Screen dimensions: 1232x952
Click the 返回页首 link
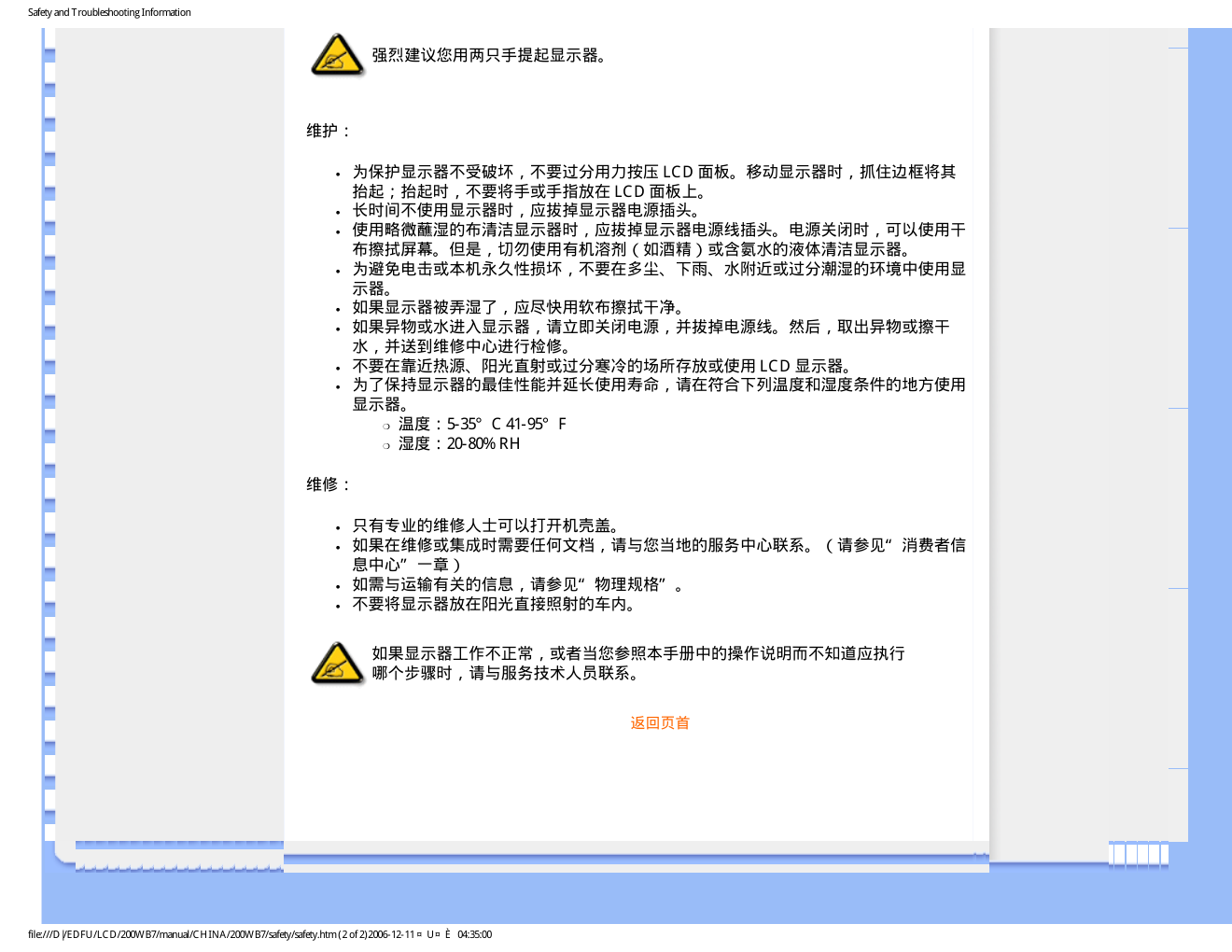click(659, 722)
